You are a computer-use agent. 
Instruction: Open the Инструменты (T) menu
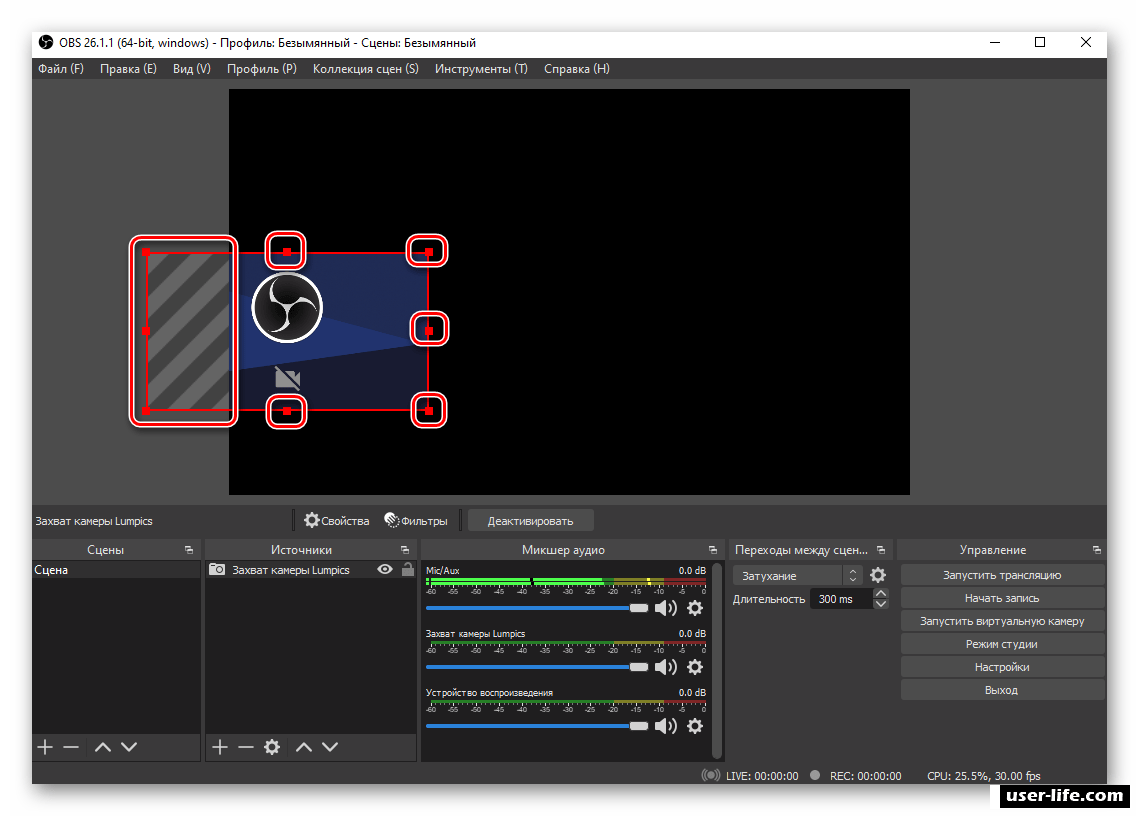click(x=481, y=68)
